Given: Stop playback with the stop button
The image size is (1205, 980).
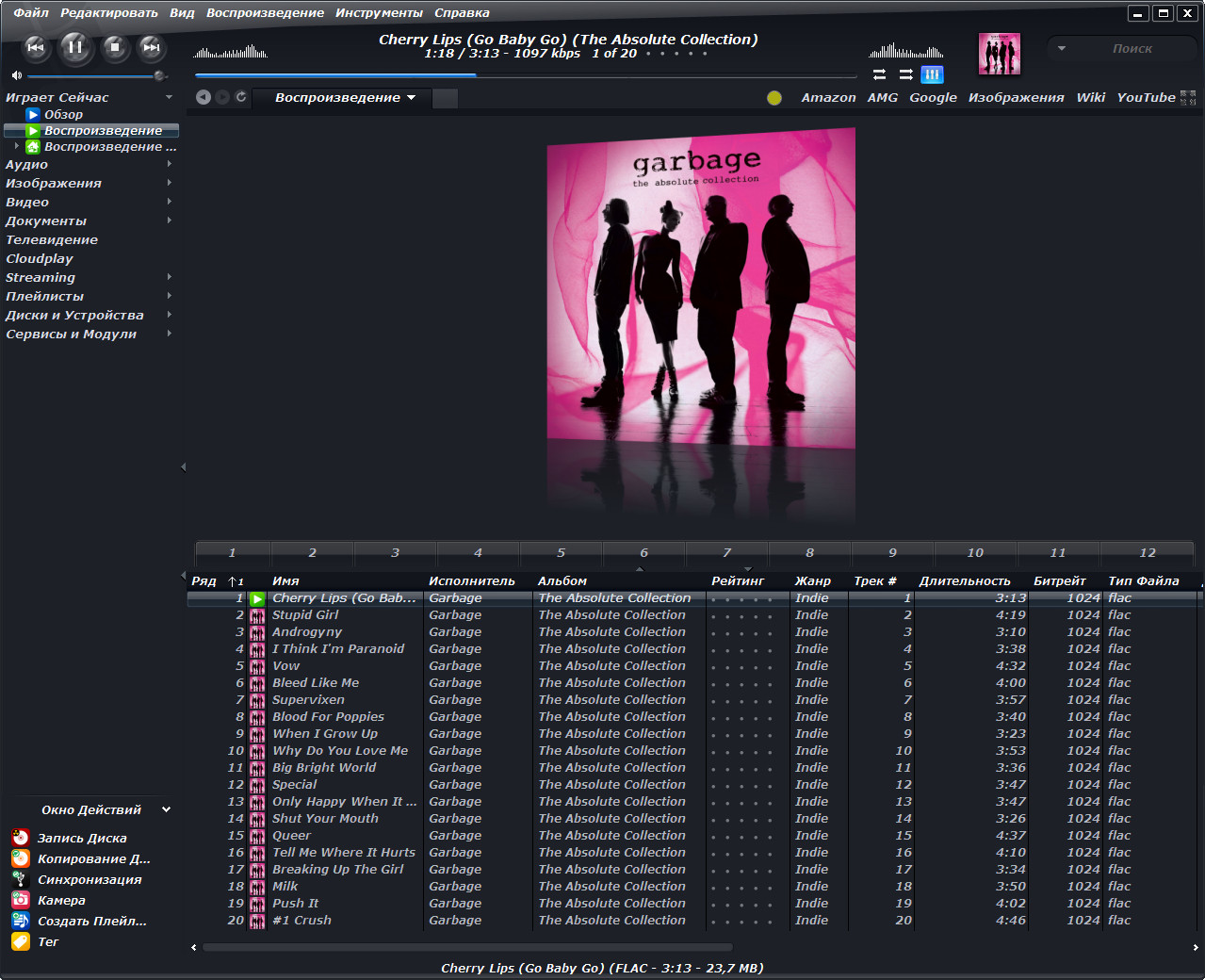Looking at the screenshot, I should point(115,46).
